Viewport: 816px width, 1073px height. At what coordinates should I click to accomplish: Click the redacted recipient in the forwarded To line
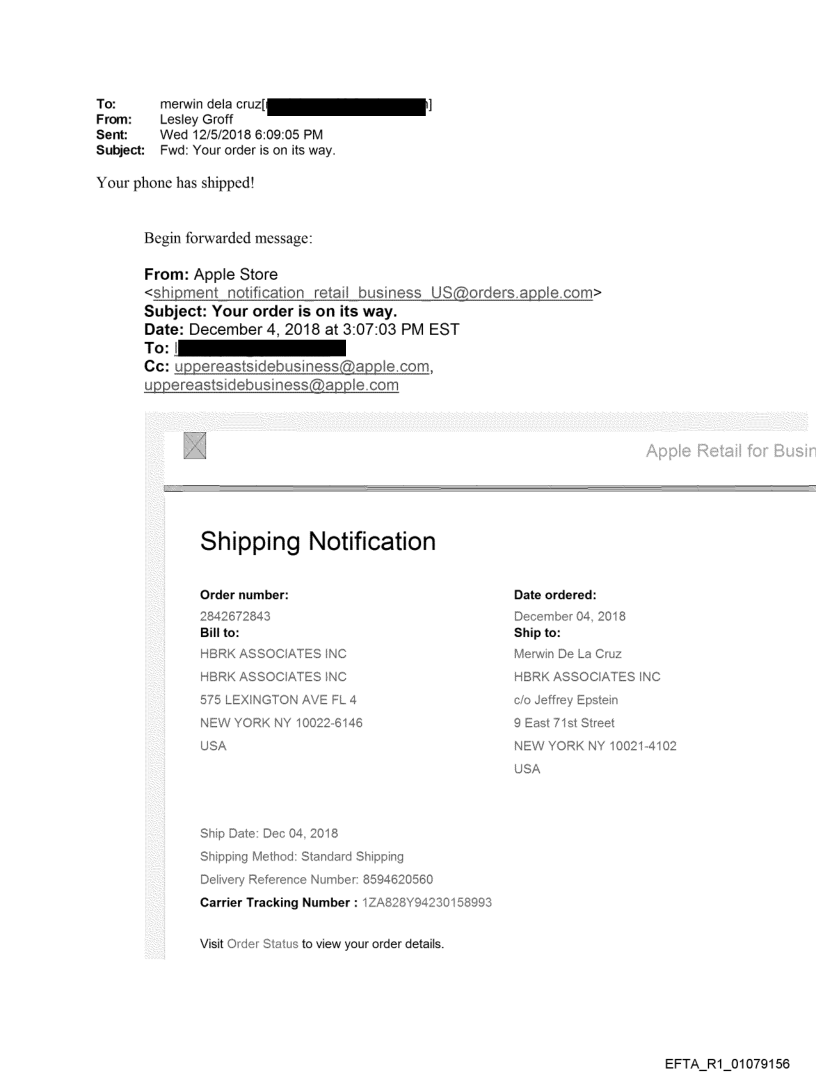(262, 348)
